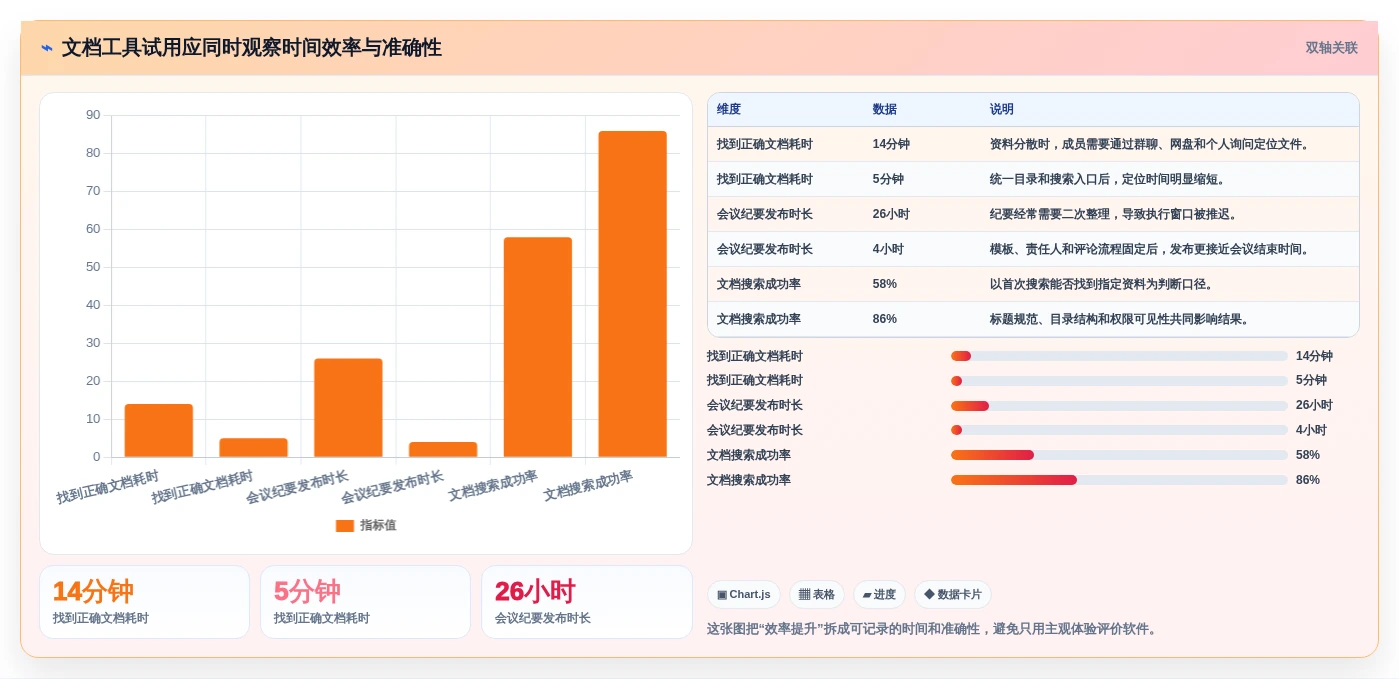This screenshot has width=1399, height=679.
Task: Click 会议纪要发布时长 label beside the 4小时 progress bar
Action: point(755,431)
